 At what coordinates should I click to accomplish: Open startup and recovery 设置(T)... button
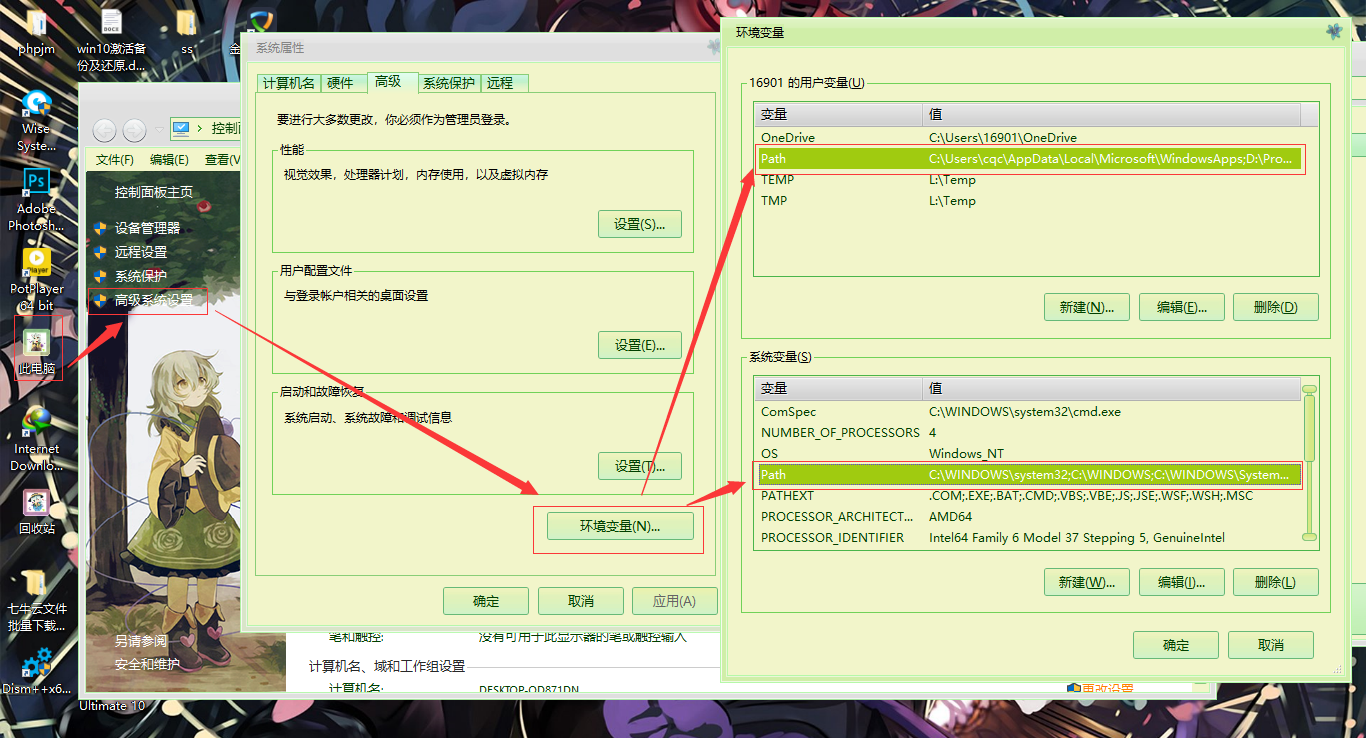tap(640, 466)
